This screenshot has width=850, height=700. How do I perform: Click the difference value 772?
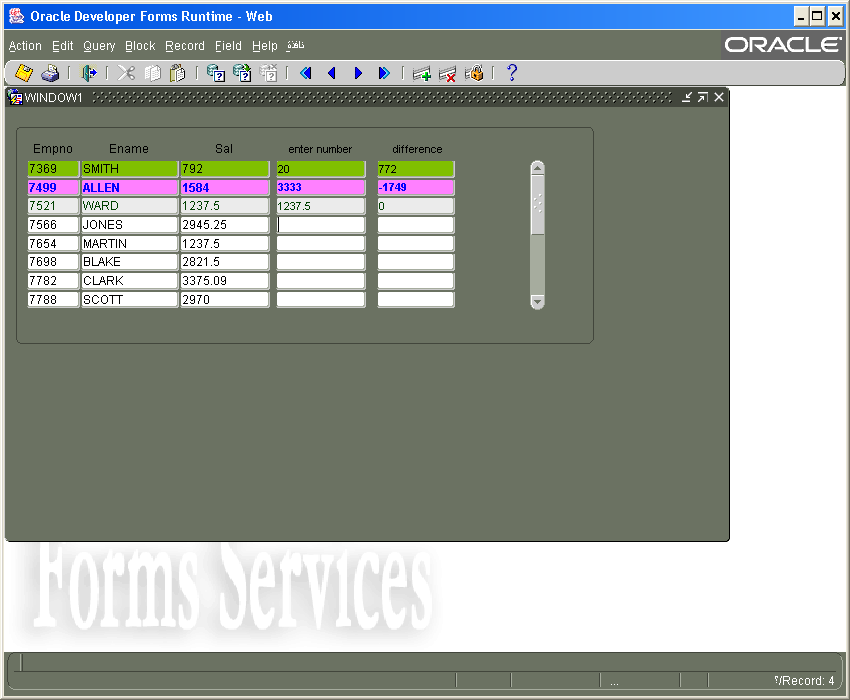(416, 169)
